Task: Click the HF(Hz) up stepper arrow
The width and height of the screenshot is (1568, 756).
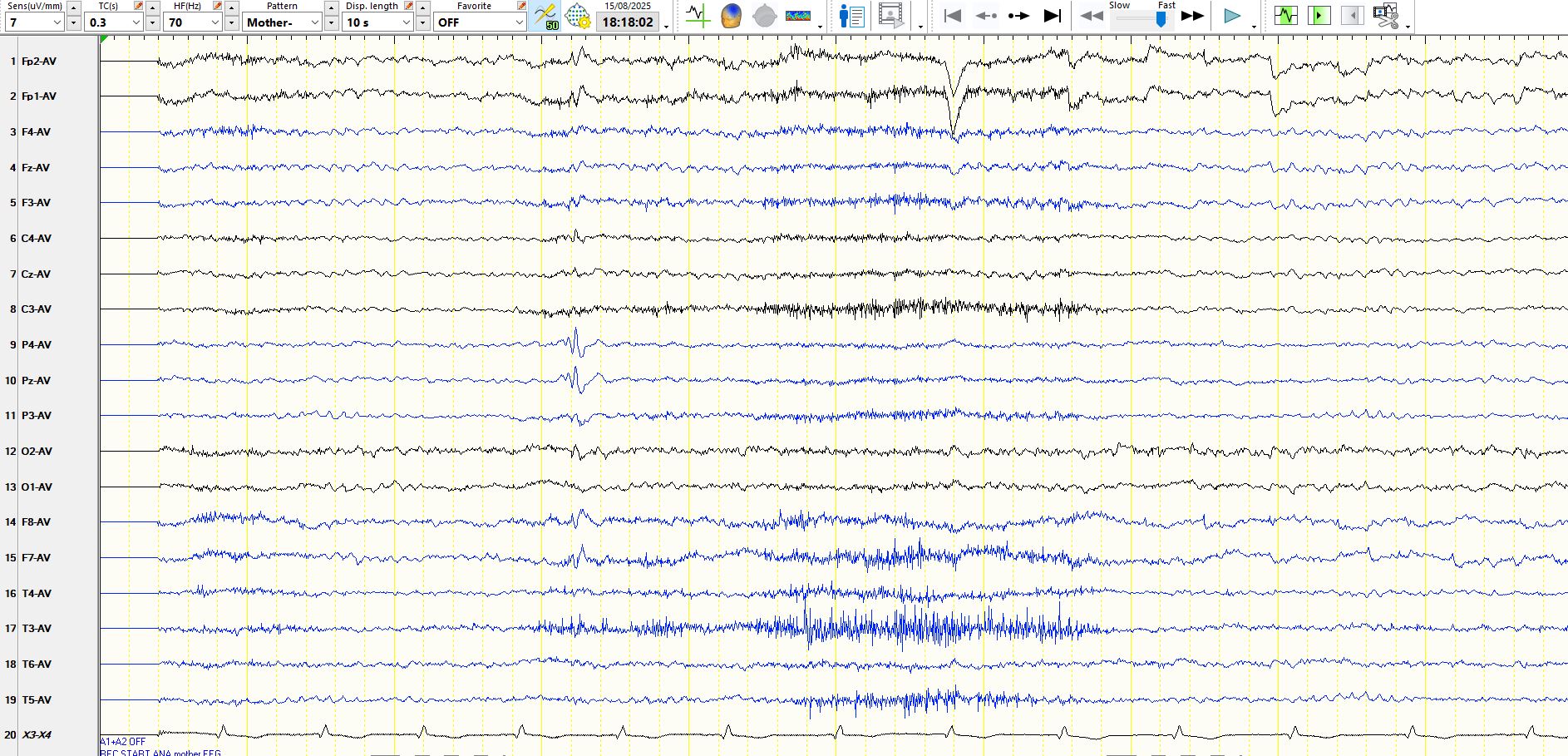Action: tap(232, 7)
